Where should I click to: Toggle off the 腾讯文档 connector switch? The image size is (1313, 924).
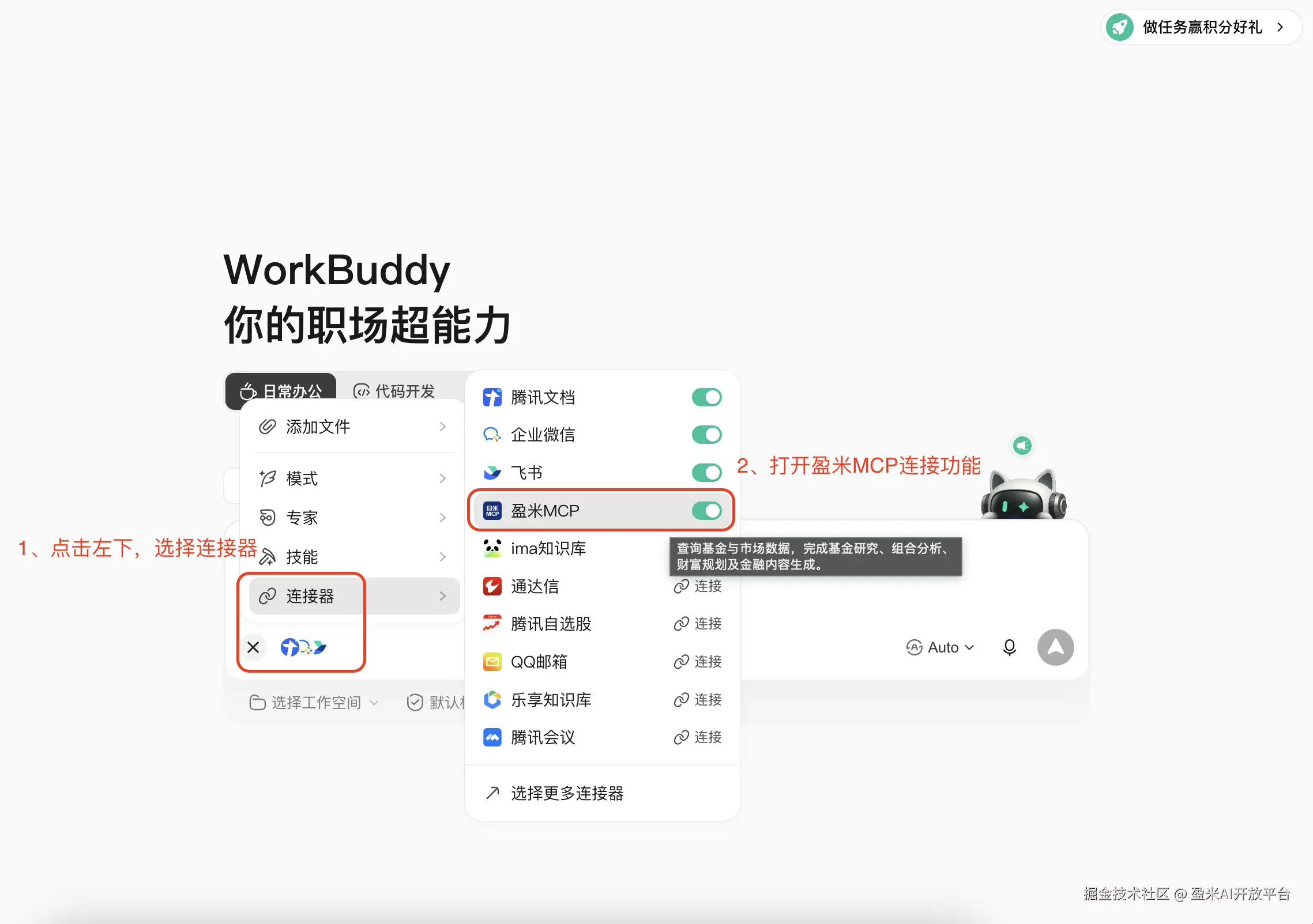pyautogui.click(x=706, y=397)
